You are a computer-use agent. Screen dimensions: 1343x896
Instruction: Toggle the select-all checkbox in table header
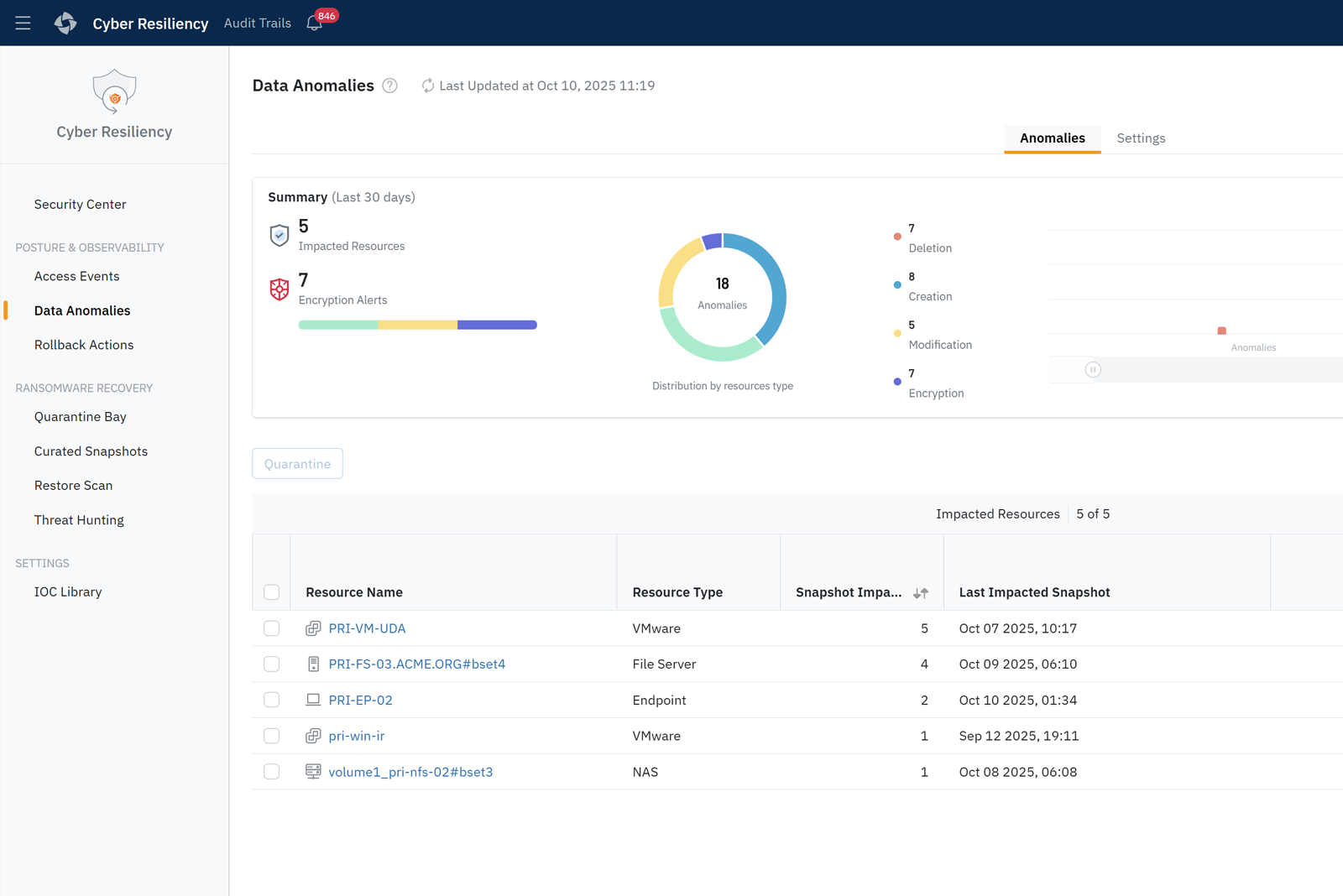click(x=272, y=592)
